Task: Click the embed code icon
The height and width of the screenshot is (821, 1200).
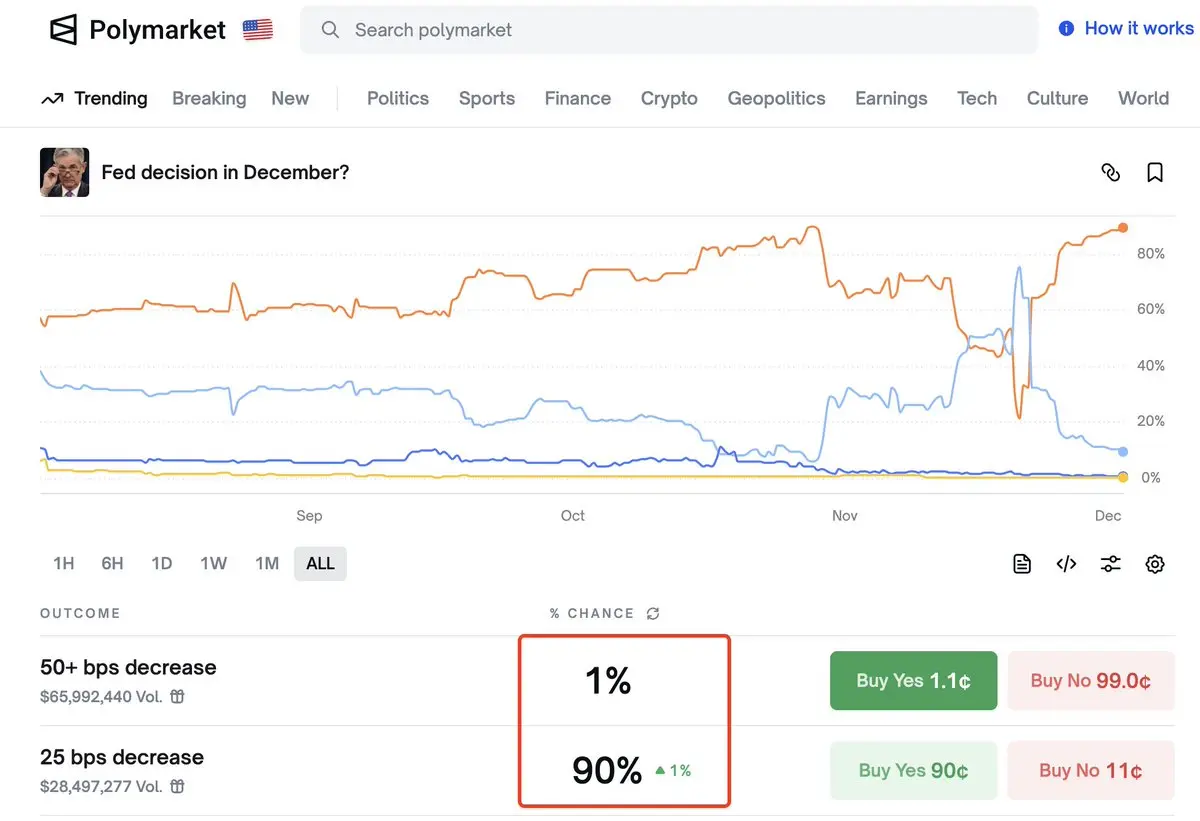Action: pyautogui.click(x=1066, y=564)
